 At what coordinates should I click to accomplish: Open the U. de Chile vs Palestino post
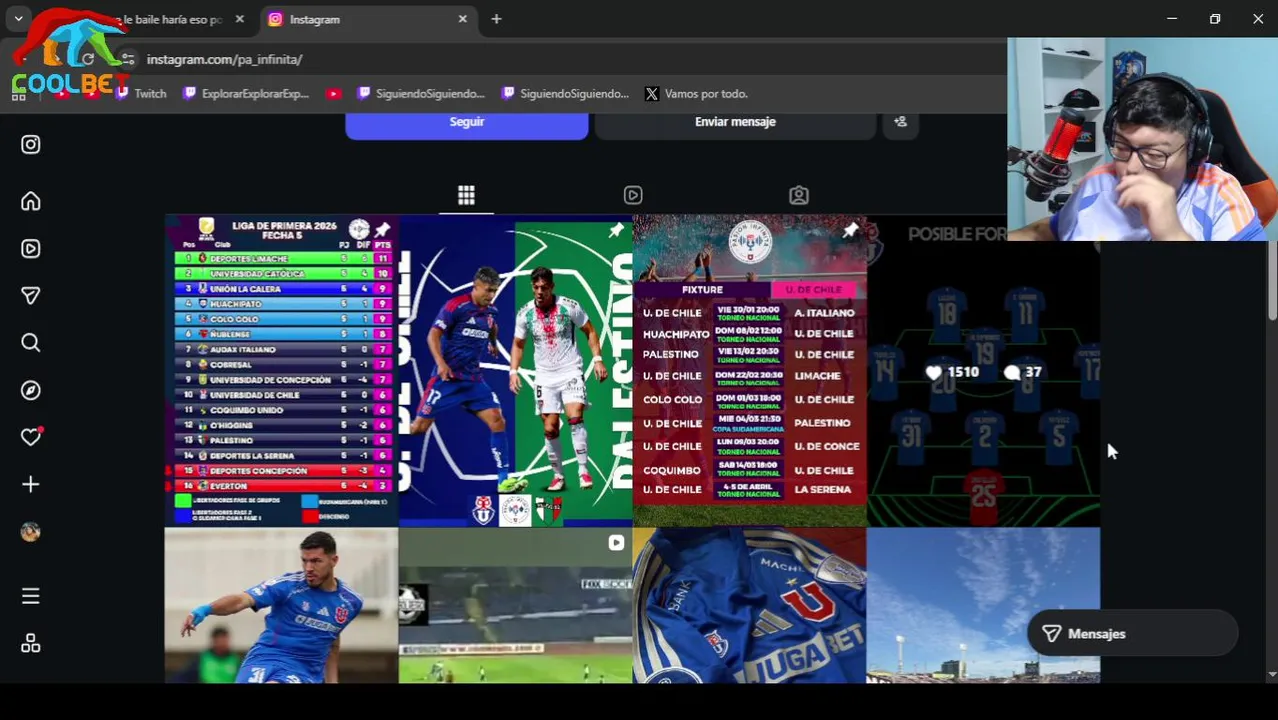(515, 371)
